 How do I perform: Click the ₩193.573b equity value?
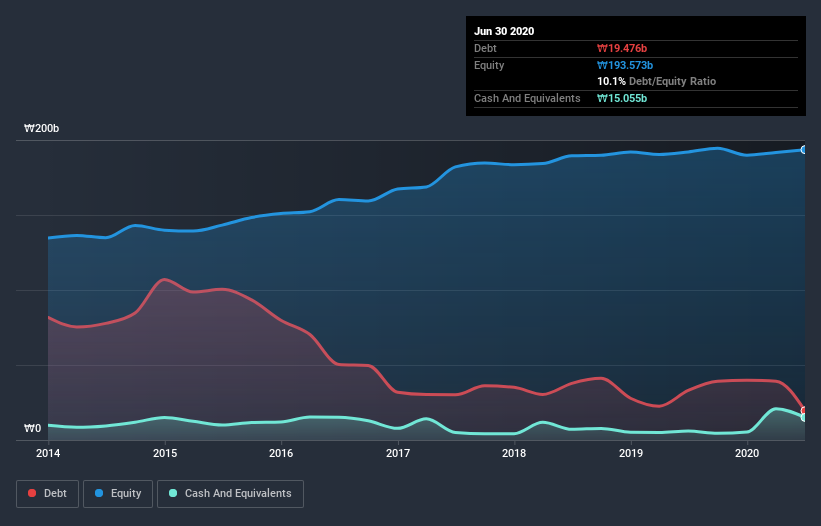pyautogui.click(x=625, y=65)
